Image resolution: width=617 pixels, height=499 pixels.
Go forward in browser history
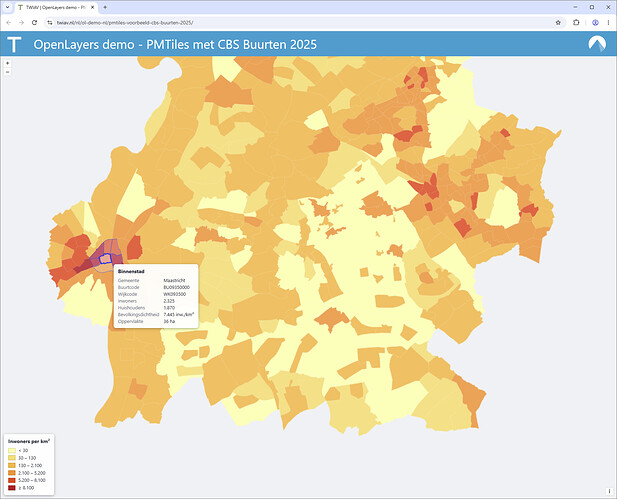[22, 23]
